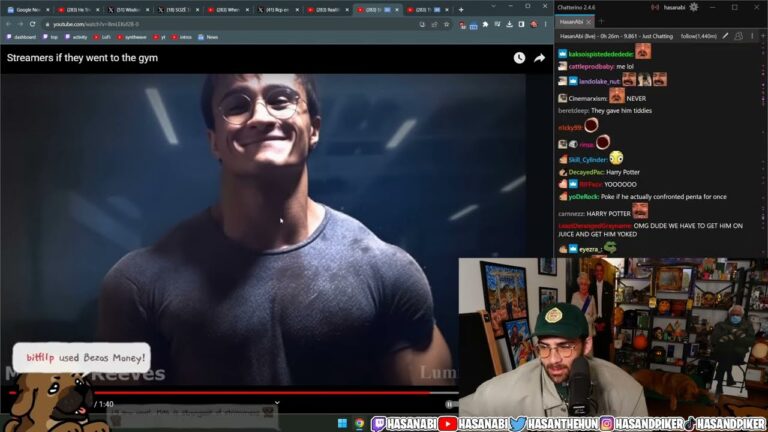Image resolution: width=768 pixels, height=432 pixels.
Task: Add a new Chatterino tab with plus
Action: pyautogui.click(x=601, y=22)
